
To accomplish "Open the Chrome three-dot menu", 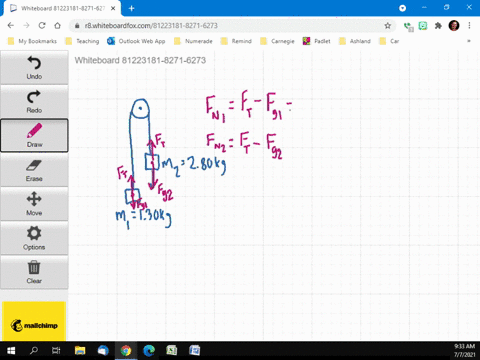I will pyautogui.click(x=469, y=26).
